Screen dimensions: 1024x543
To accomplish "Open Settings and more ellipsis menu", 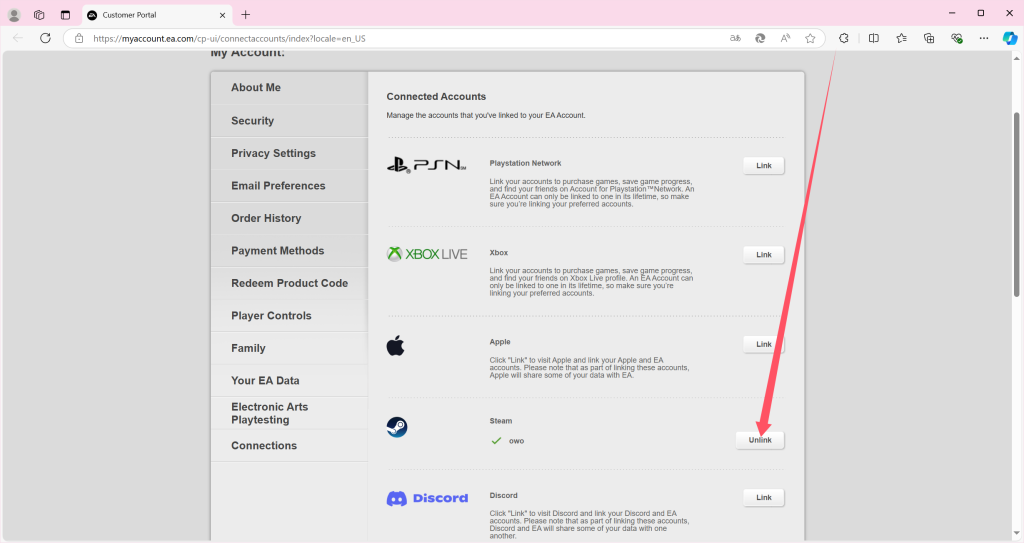I will coord(984,39).
